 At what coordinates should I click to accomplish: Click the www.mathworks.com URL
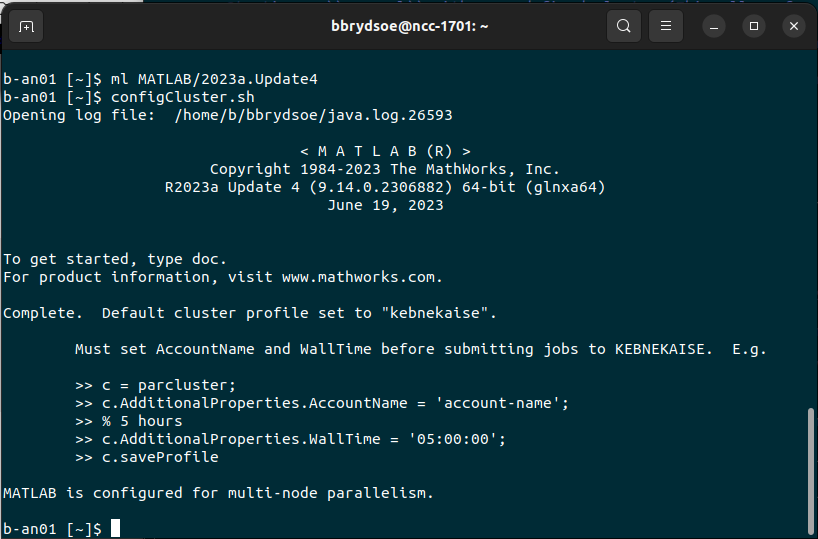pos(362,277)
